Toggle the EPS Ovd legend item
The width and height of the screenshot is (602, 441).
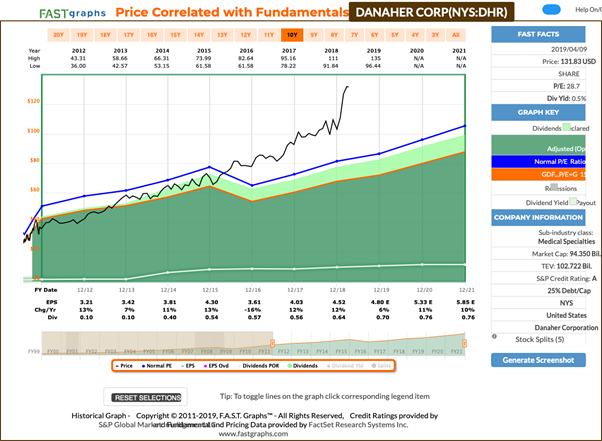[x=217, y=366]
